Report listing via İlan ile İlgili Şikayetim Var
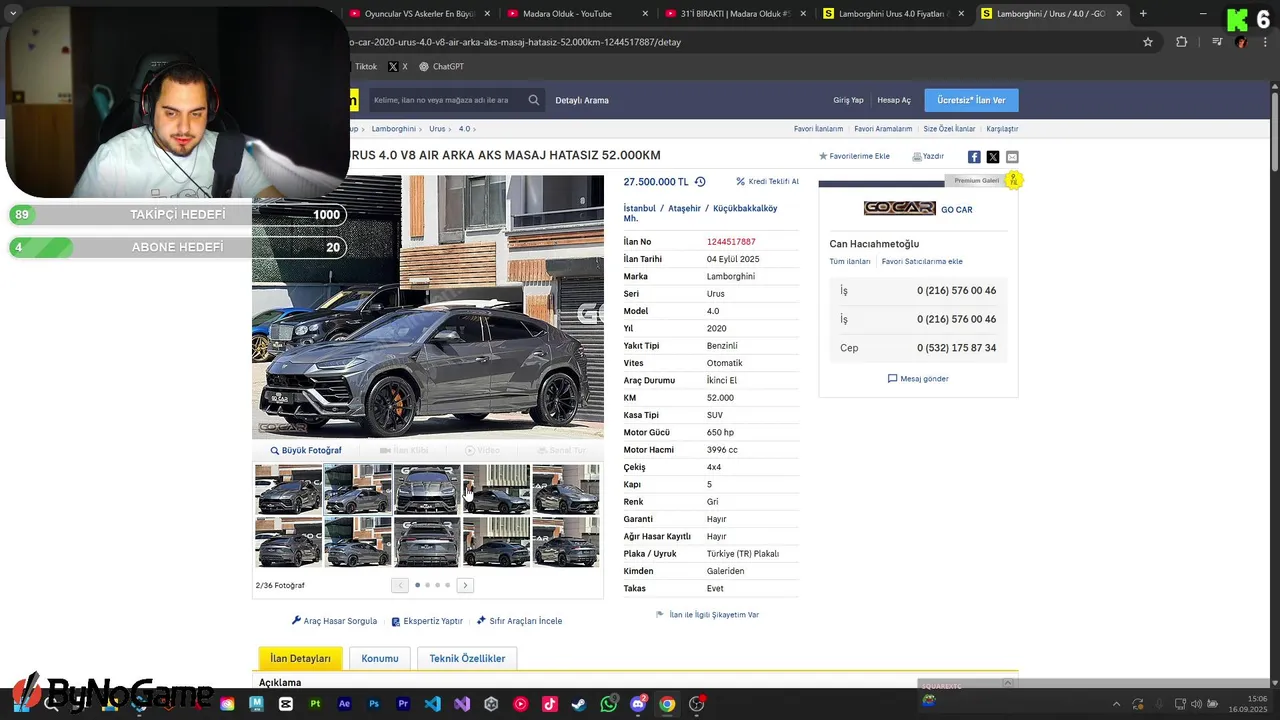The image size is (1280, 720). pos(707,615)
